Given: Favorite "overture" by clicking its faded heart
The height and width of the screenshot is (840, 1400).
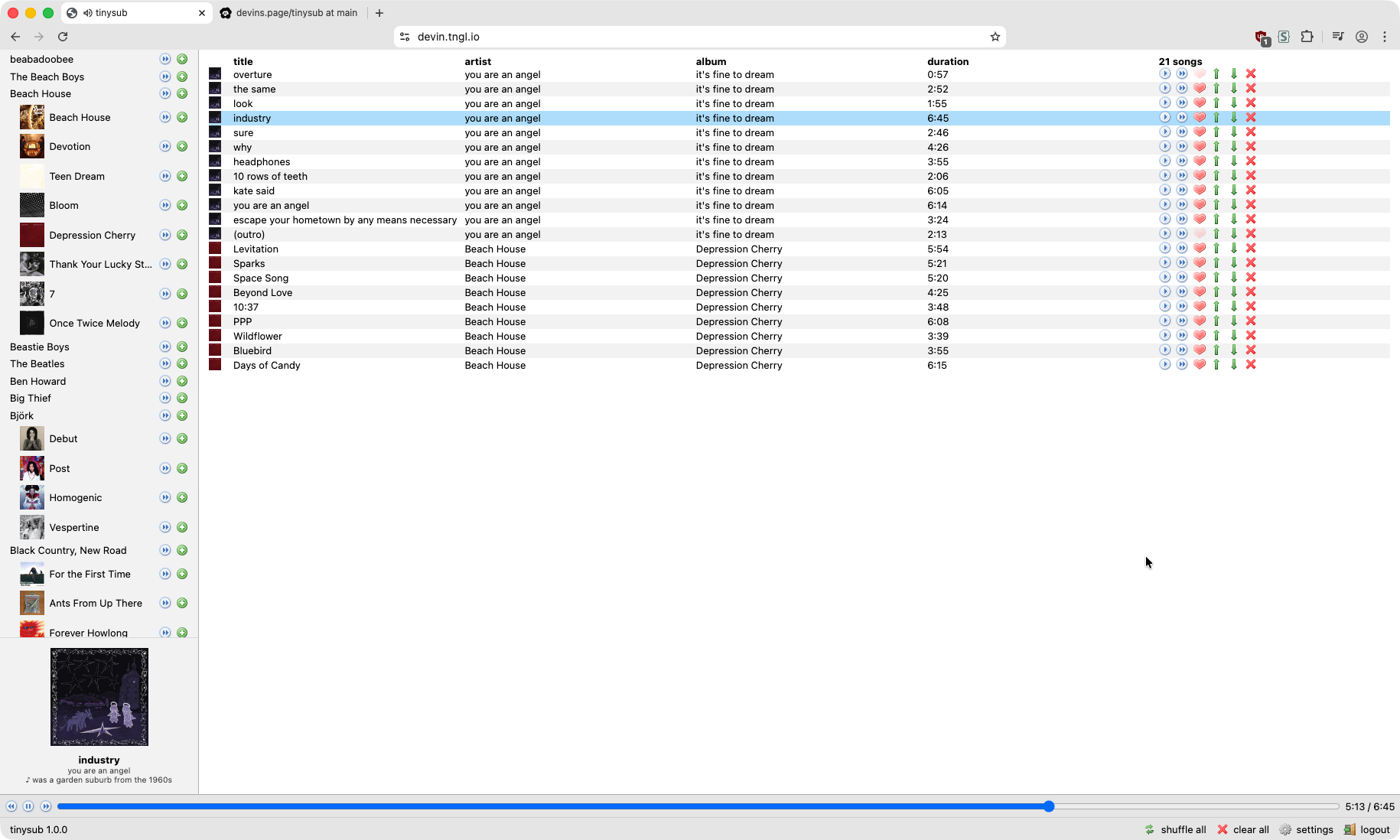Looking at the screenshot, I should [x=1199, y=73].
